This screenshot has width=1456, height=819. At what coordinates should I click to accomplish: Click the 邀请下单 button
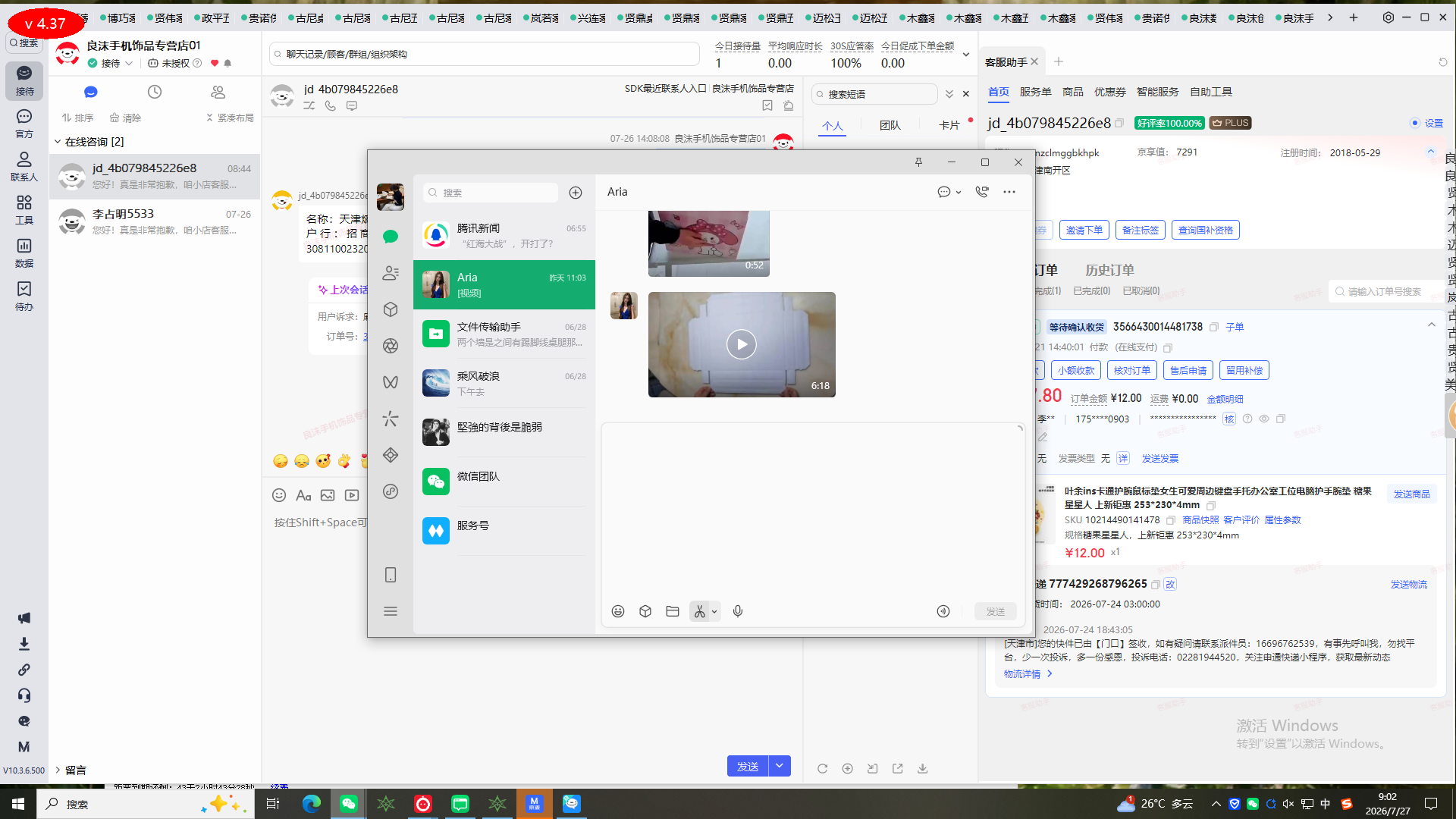(1084, 230)
